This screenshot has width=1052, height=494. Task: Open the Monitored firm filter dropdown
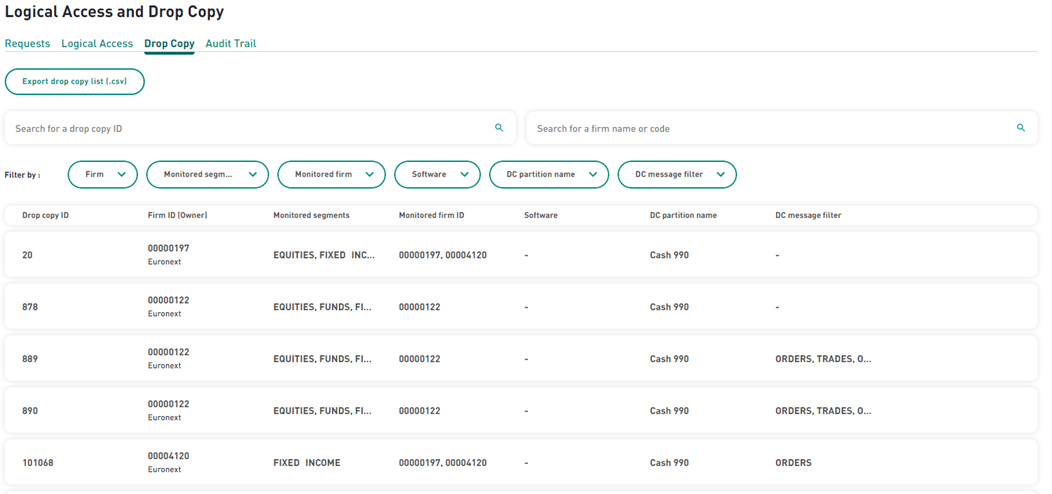click(331, 175)
